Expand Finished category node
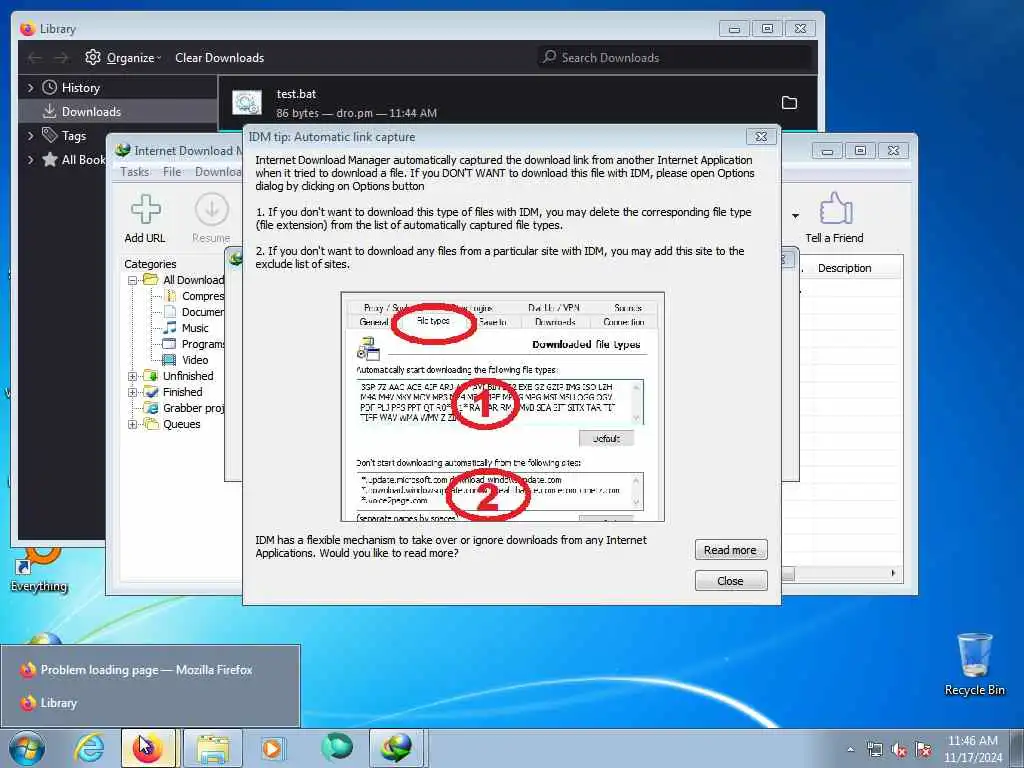Screen dimensions: 1024x768 pos(133,392)
